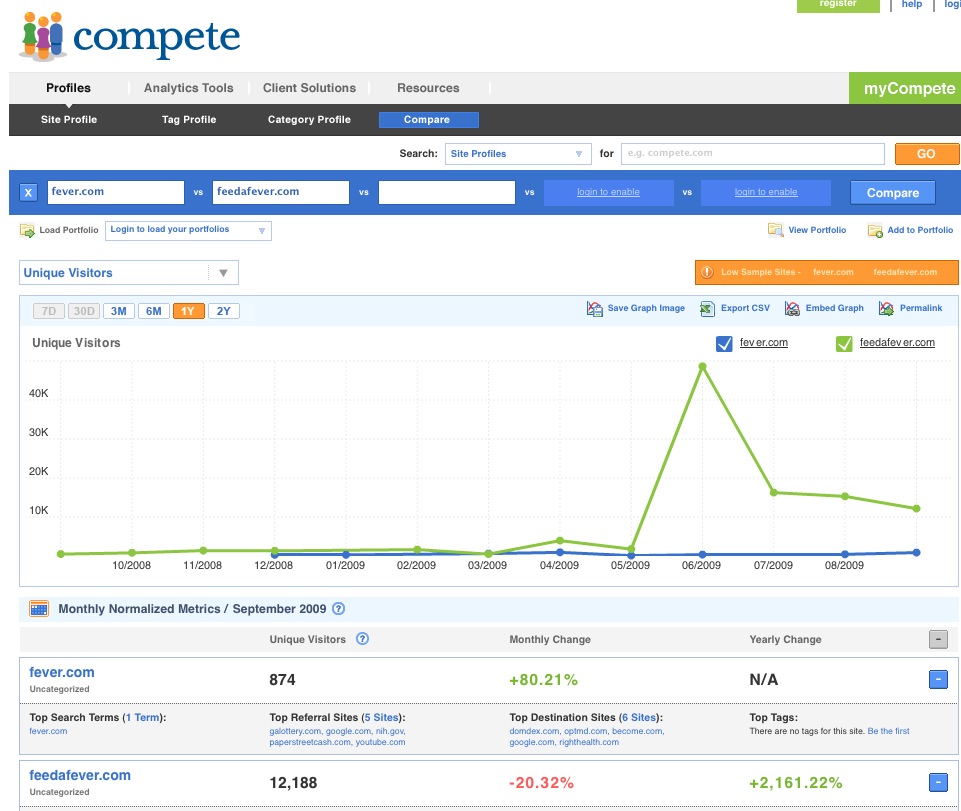Click the Load Portfolio folder icon

27,230
